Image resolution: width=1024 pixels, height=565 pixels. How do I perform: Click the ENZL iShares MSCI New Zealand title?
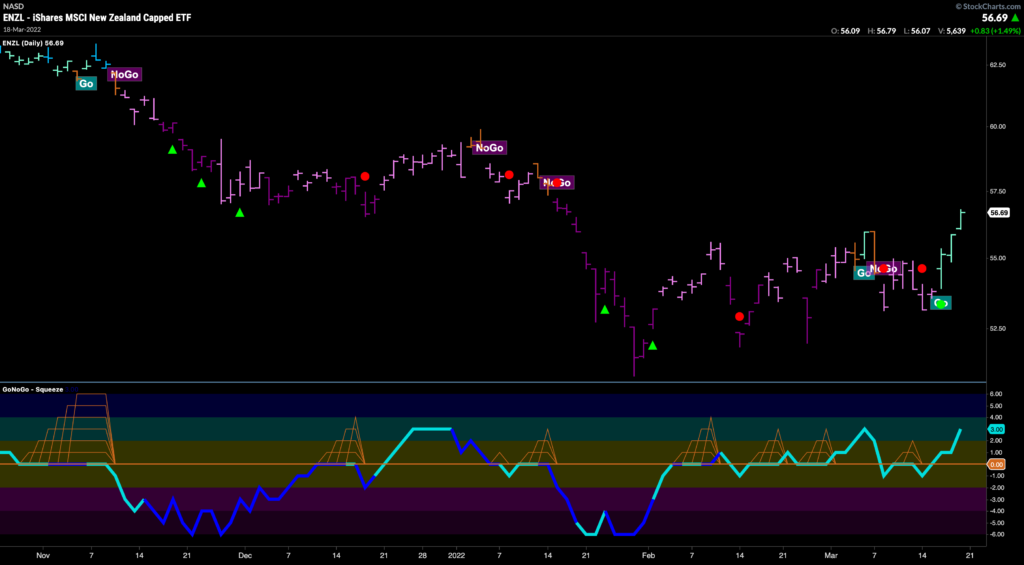point(98,18)
